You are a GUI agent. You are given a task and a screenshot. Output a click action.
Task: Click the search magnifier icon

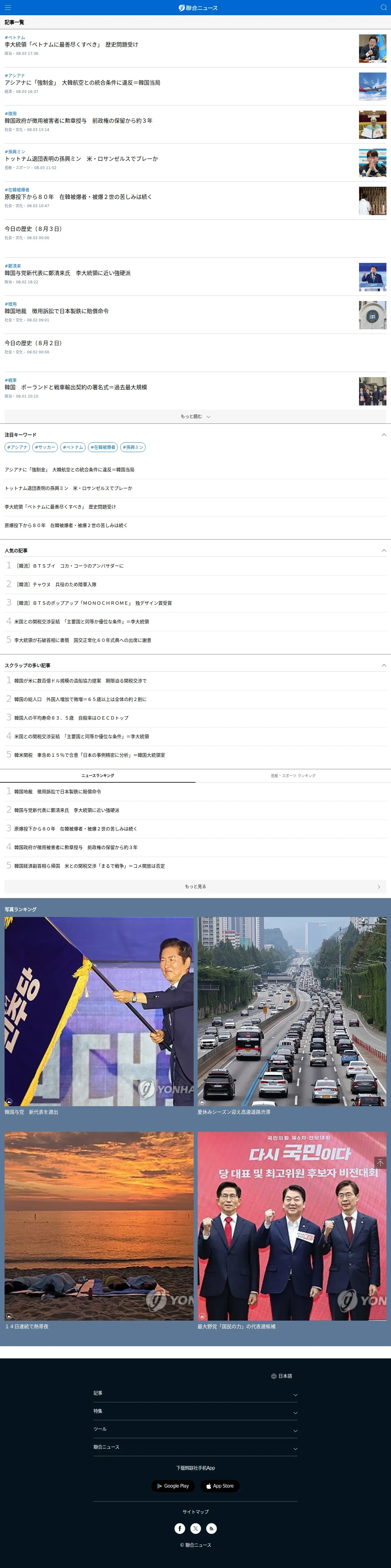(x=383, y=7)
